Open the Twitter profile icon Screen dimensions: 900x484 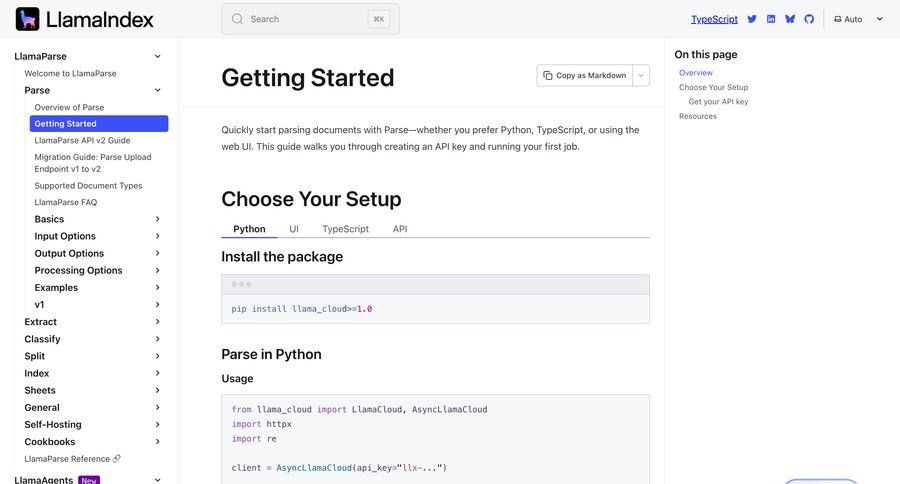click(x=752, y=19)
